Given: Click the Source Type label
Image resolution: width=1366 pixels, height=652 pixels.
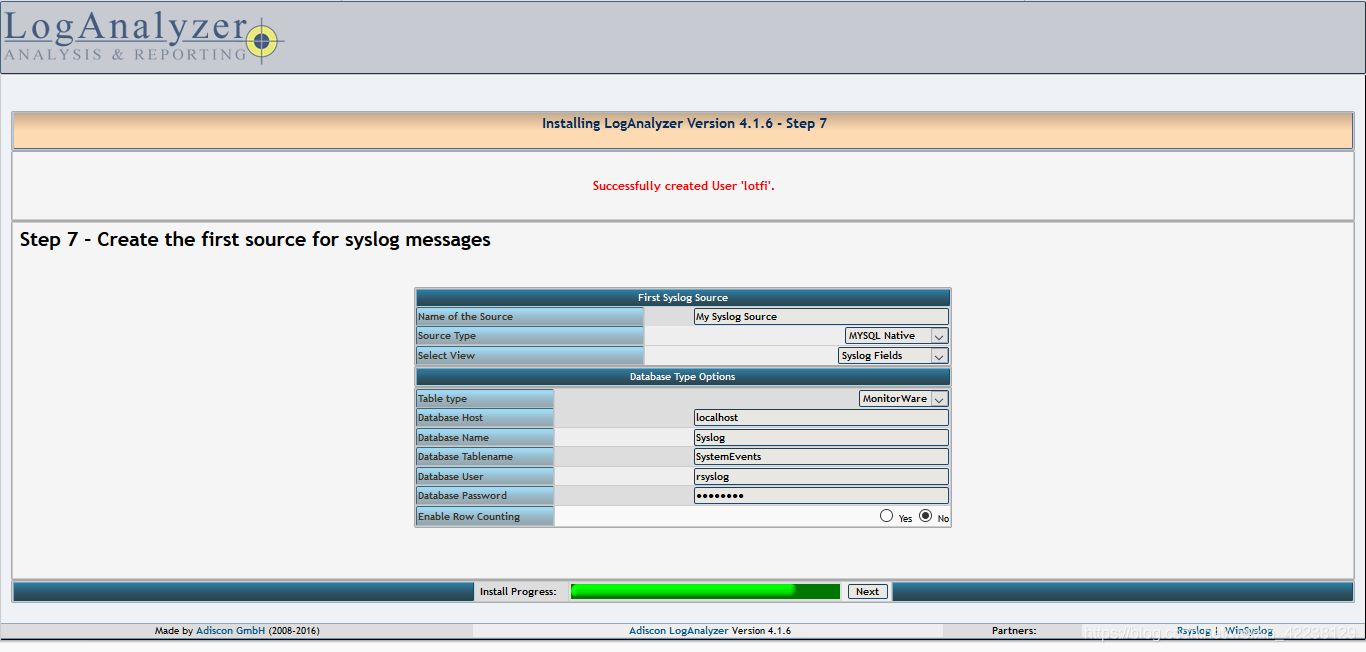Looking at the screenshot, I should [x=447, y=336].
